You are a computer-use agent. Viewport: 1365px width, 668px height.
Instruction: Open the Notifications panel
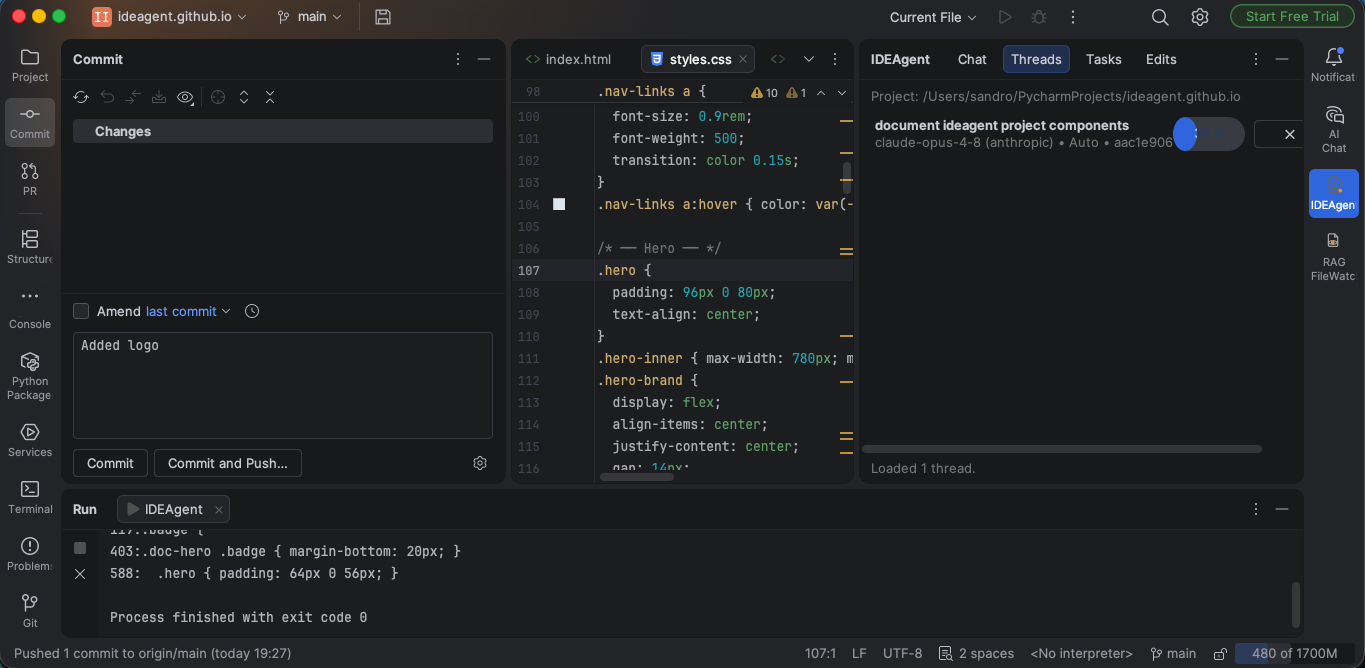tap(1334, 66)
